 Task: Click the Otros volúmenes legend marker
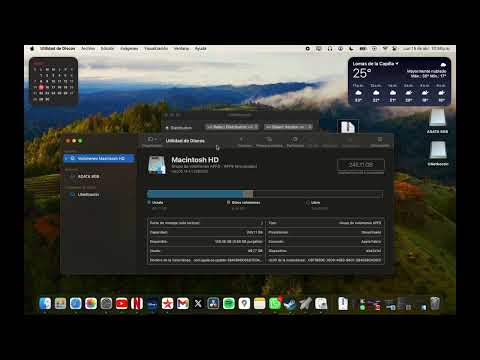click(x=229, y=202)
